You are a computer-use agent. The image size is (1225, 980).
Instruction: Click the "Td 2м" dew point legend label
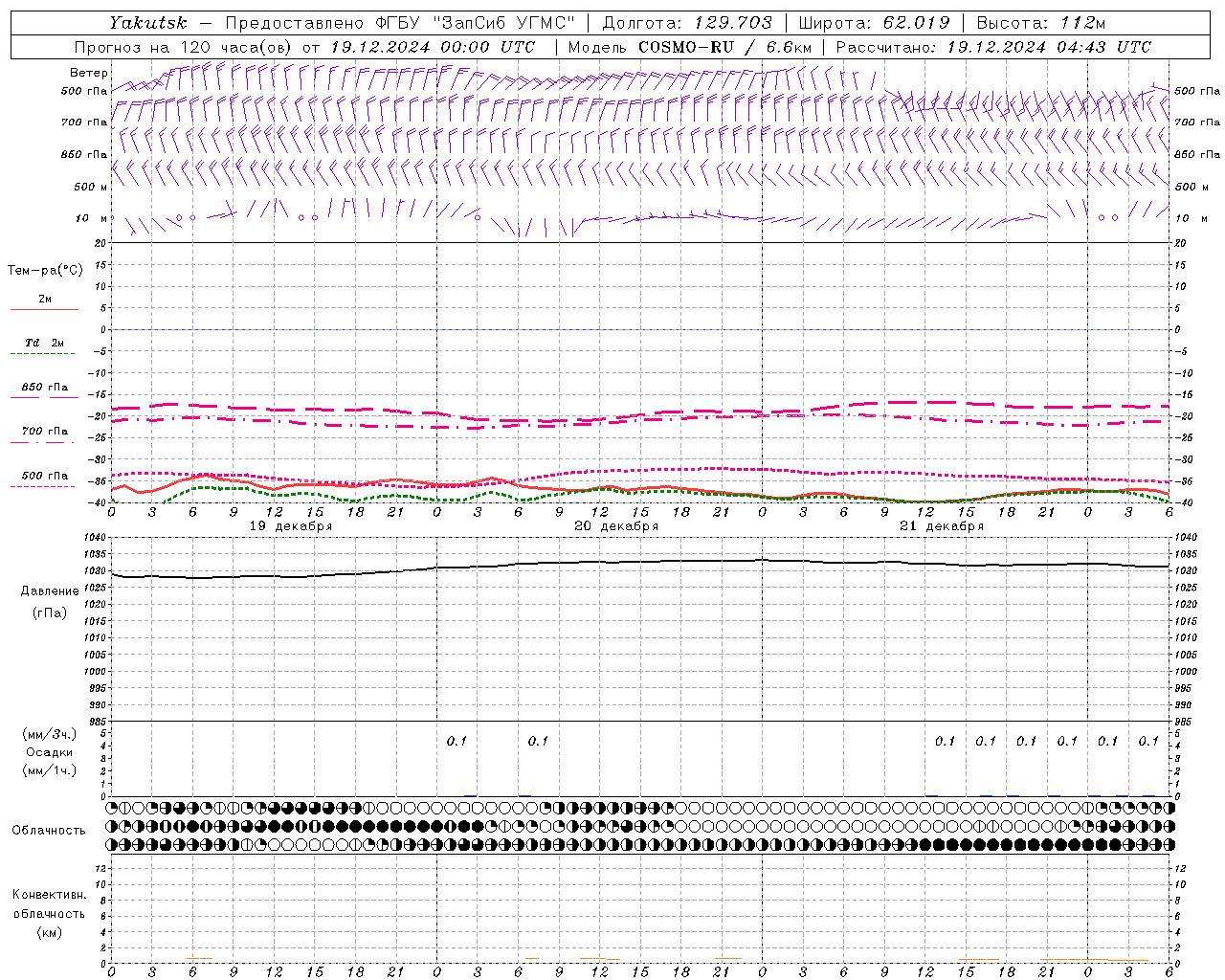click(x=44, y=343)
